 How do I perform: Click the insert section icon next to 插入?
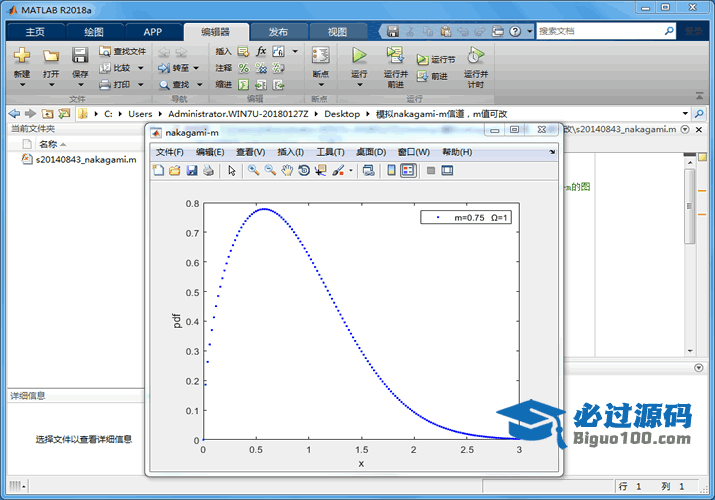click(x=243, y=52)
